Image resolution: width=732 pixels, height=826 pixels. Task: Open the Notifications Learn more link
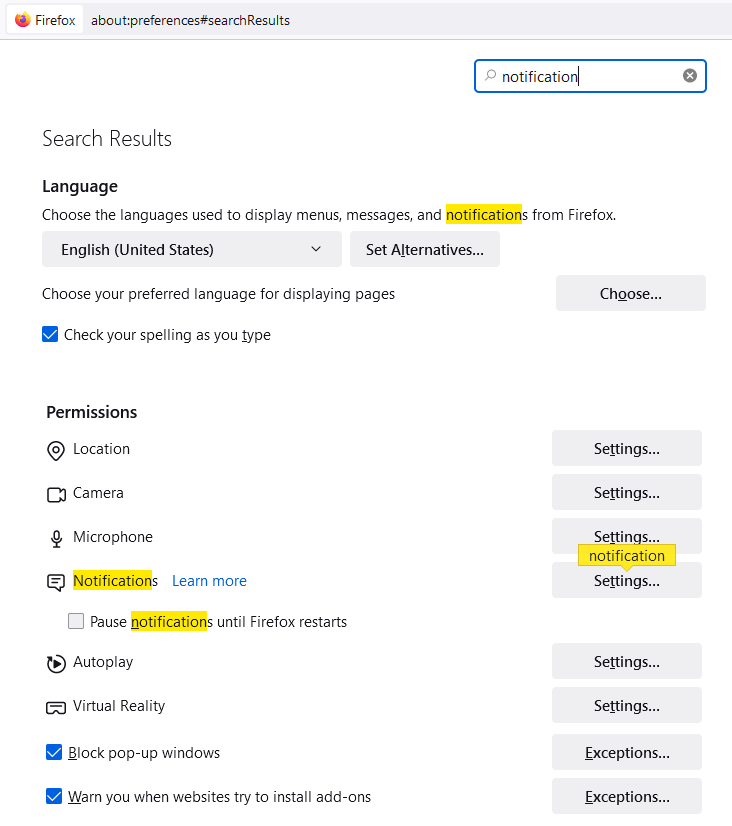[x=209, y=581]
